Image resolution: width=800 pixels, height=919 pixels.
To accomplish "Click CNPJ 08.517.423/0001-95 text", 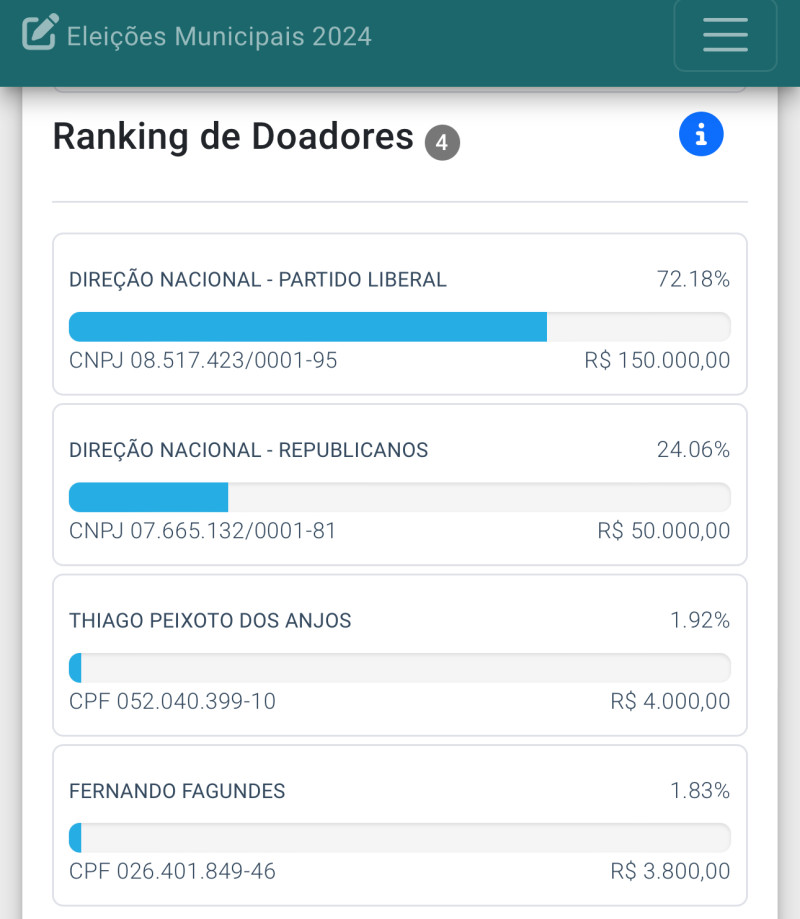I will (203, 360).
